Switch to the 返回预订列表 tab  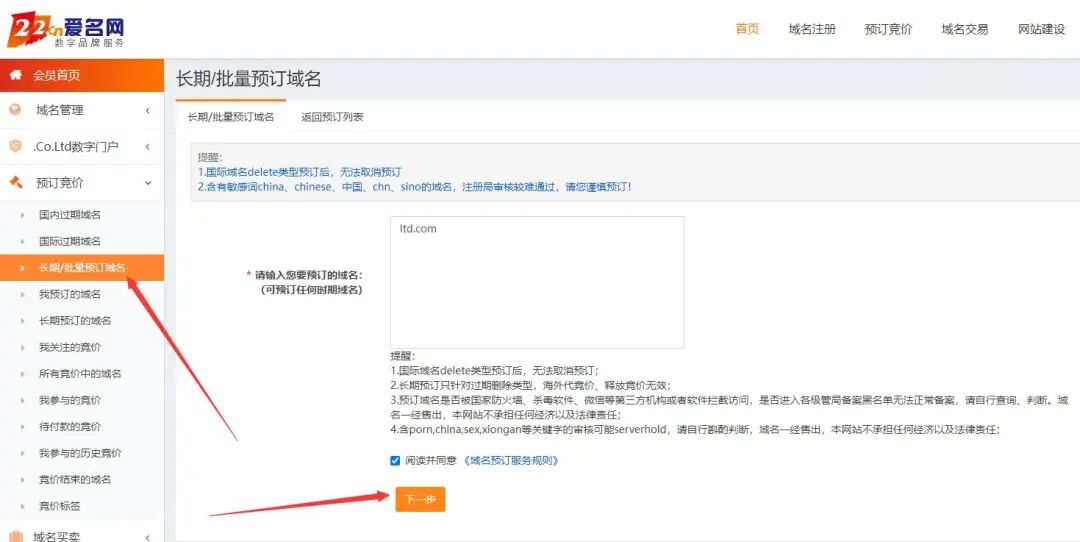coord(332,117)
